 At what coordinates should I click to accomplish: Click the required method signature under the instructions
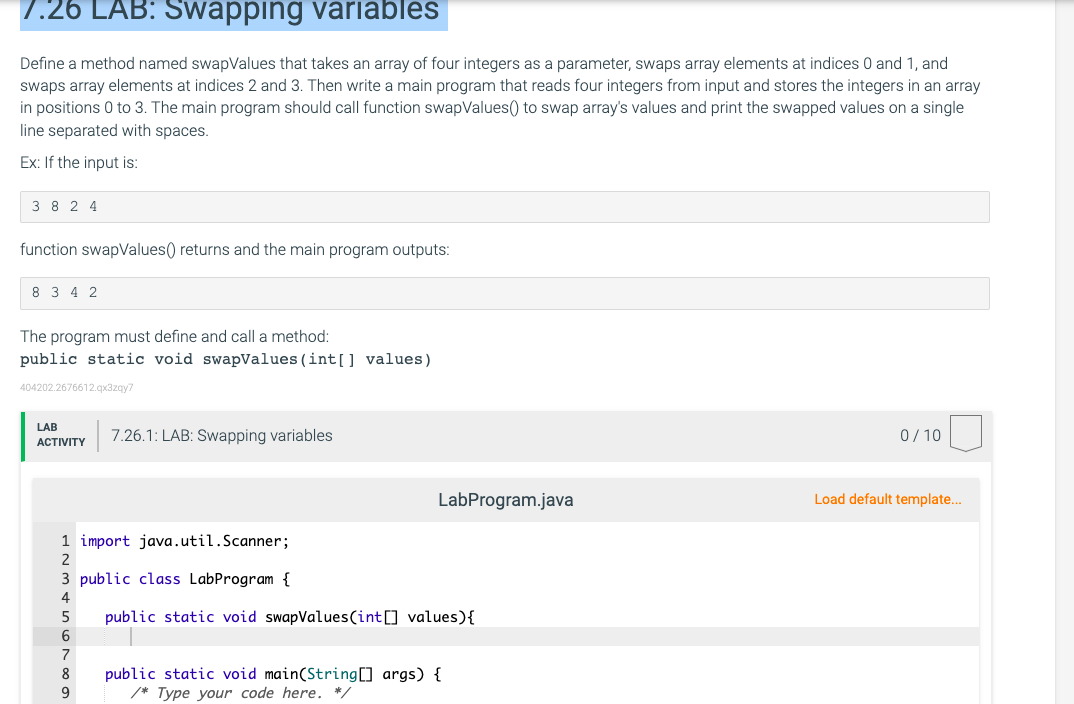226,359
